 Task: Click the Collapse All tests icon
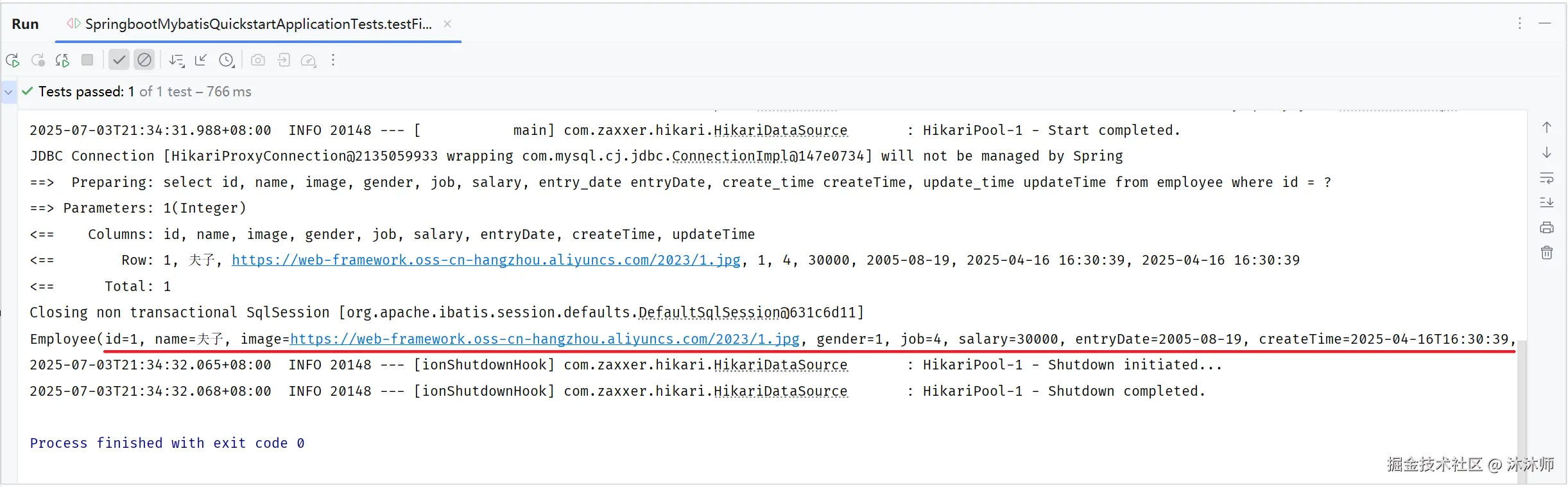click(201, 60)
